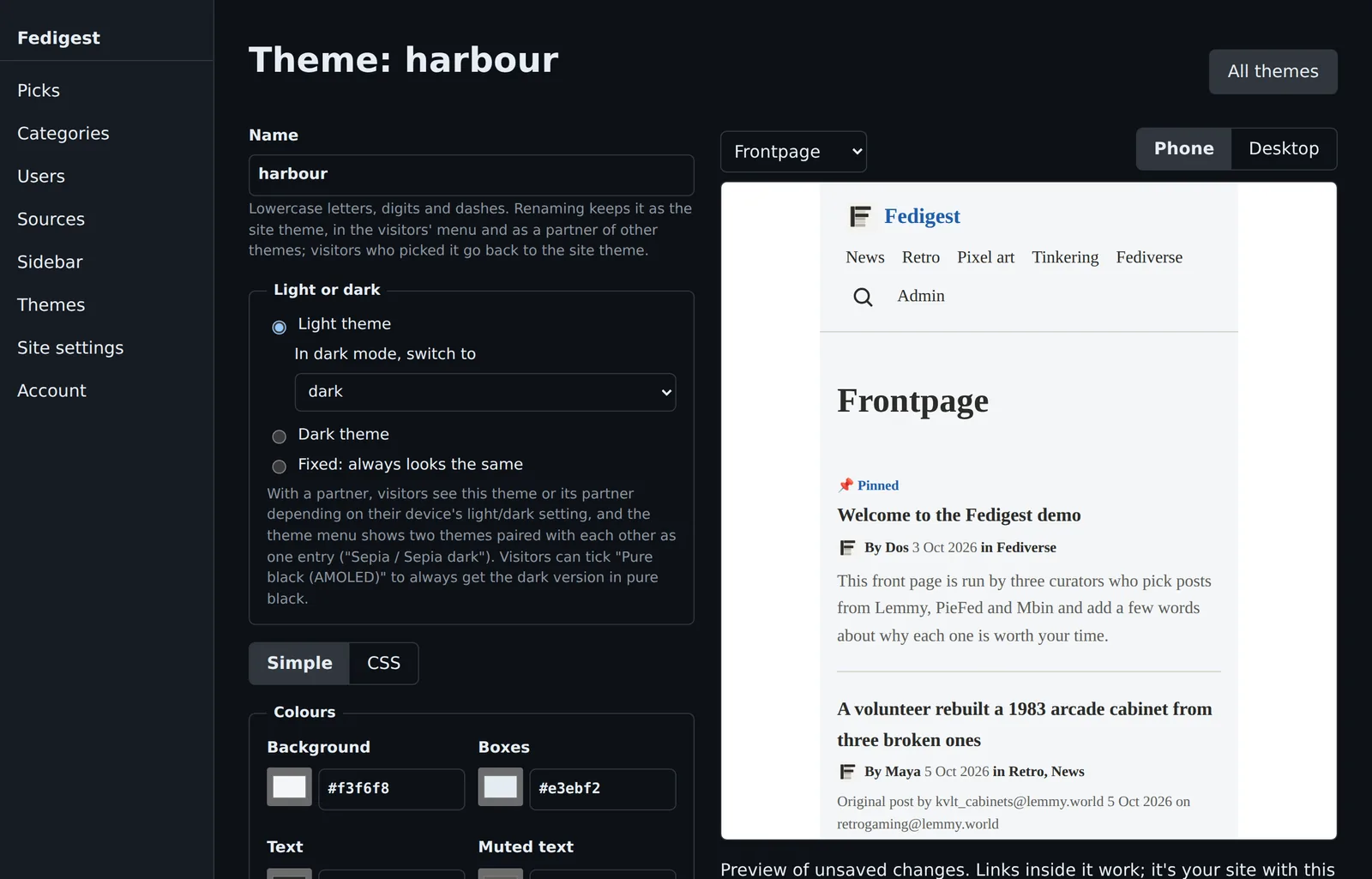The height and width of the screenshot is (879, 1372).
Task: Open Site settings in the sidebar
Action: [70, 347]
